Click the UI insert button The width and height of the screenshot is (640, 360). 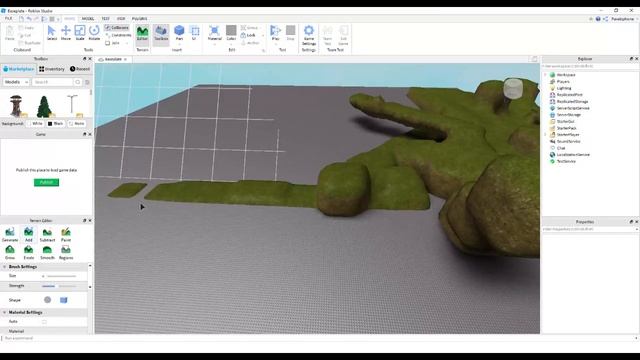point(195,33)
